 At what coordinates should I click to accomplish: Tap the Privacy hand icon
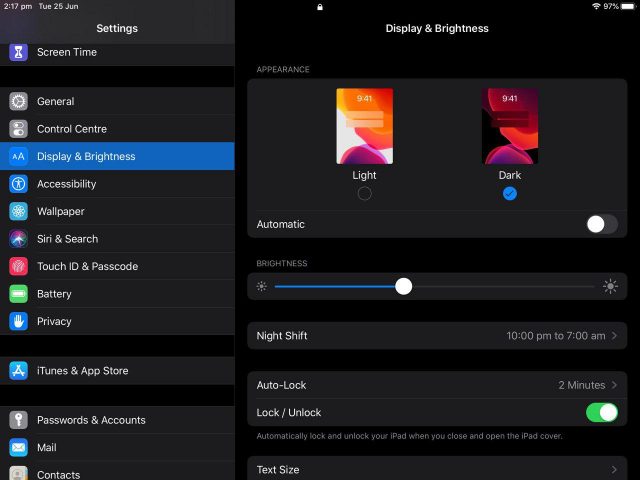(x=18, y=321)
